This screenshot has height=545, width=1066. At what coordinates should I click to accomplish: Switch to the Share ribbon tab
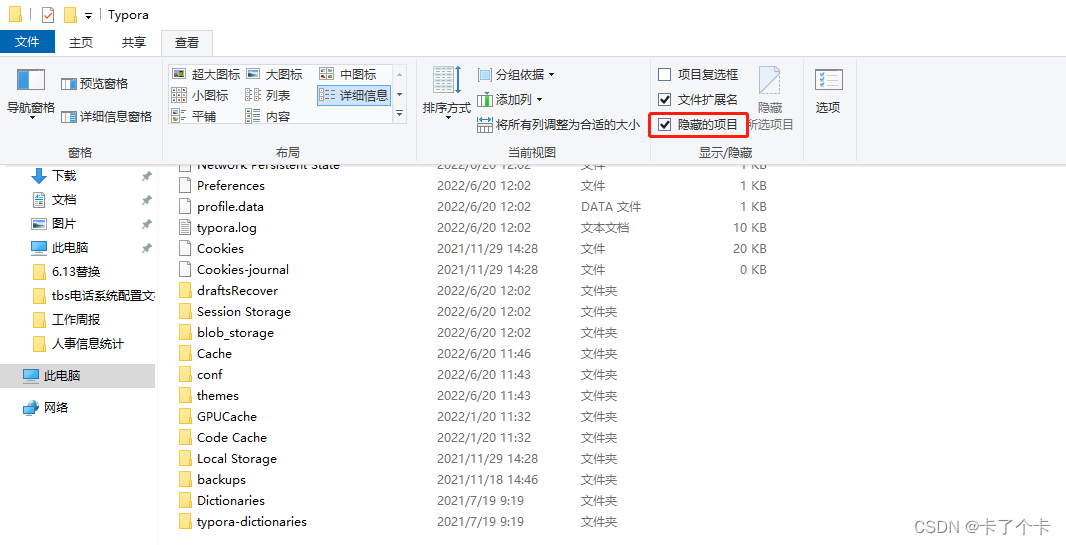(134, 42)
